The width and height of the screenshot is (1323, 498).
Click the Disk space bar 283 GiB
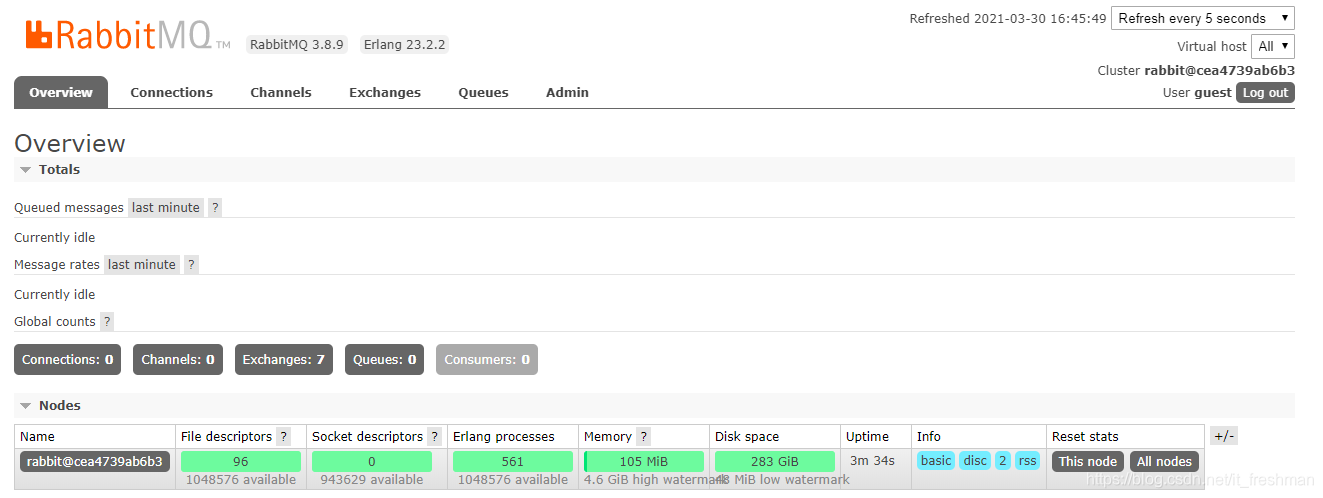tap(775, 461)
